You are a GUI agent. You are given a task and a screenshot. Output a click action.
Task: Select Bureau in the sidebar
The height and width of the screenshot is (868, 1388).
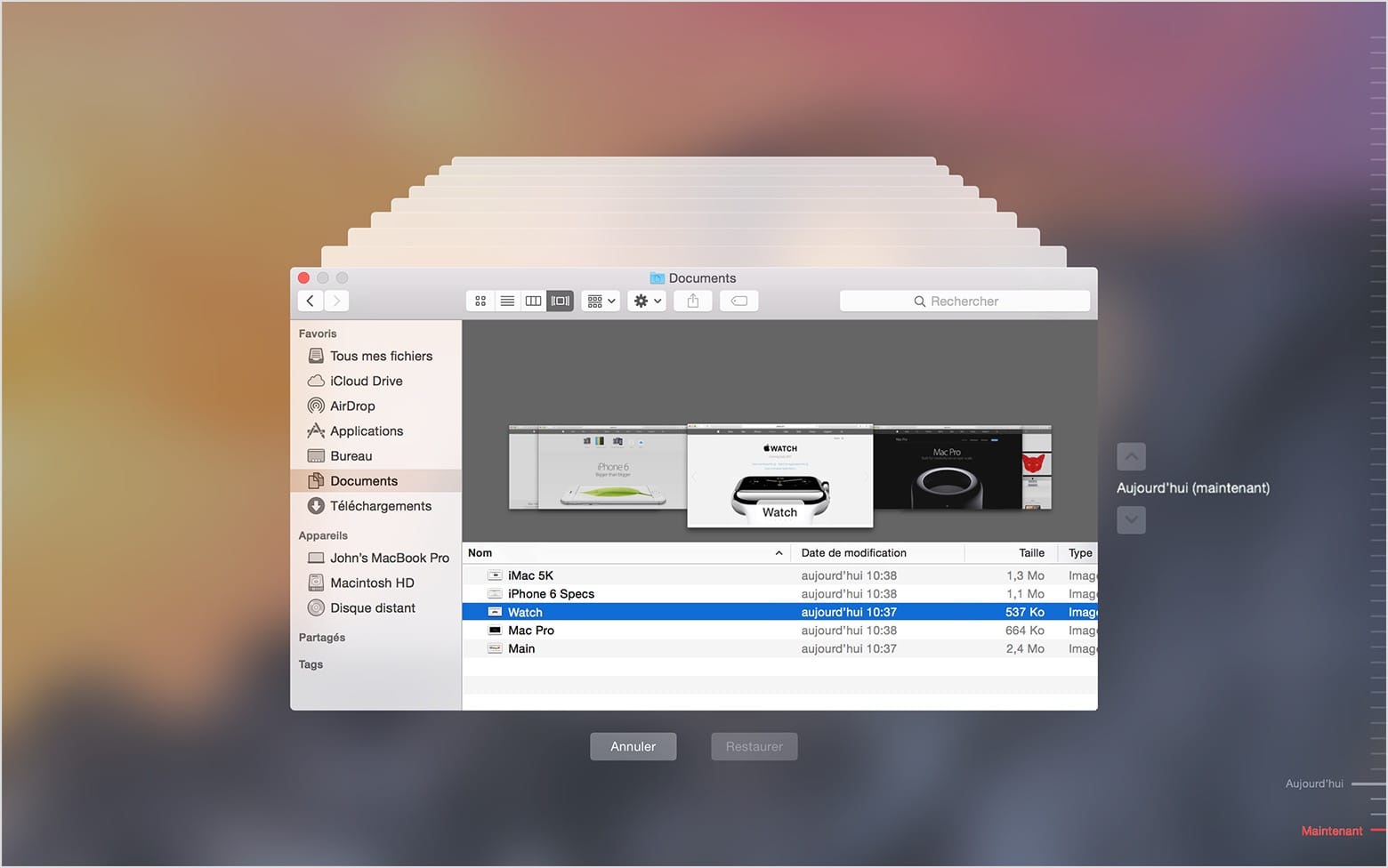[375, 455]
